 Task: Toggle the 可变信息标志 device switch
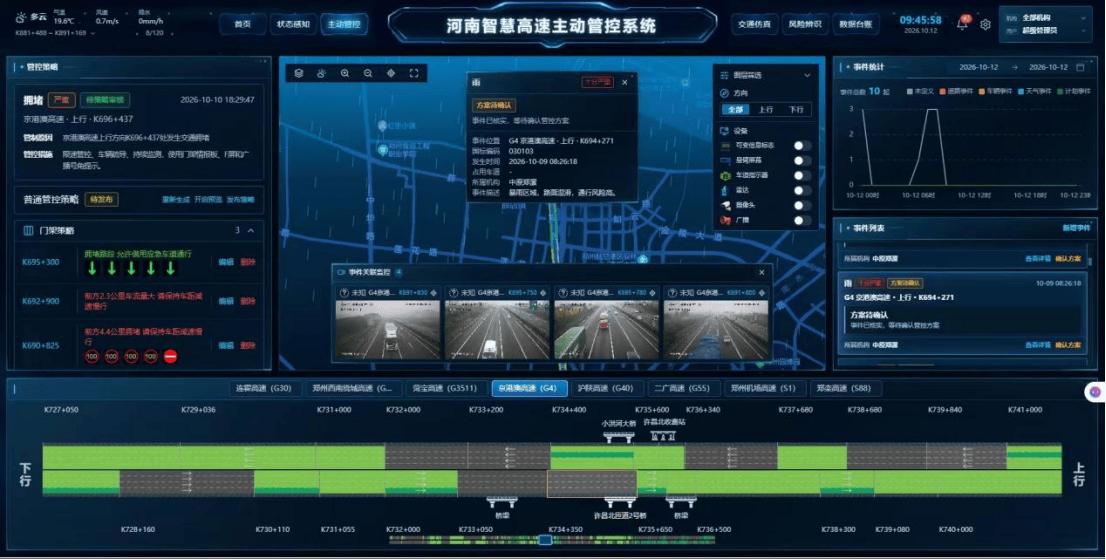801,145
